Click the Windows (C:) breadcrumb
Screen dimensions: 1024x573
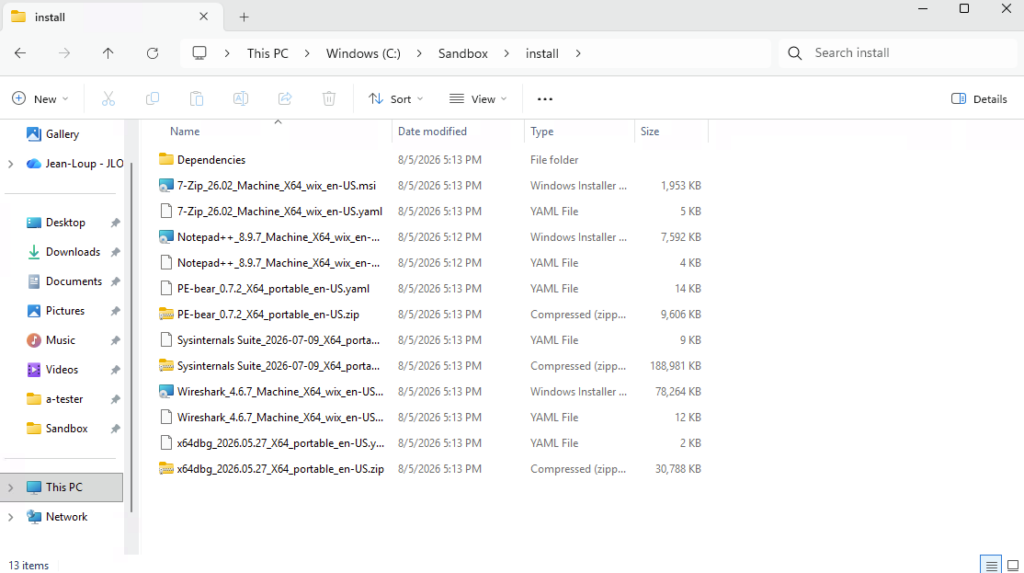(x=363, y=54)
